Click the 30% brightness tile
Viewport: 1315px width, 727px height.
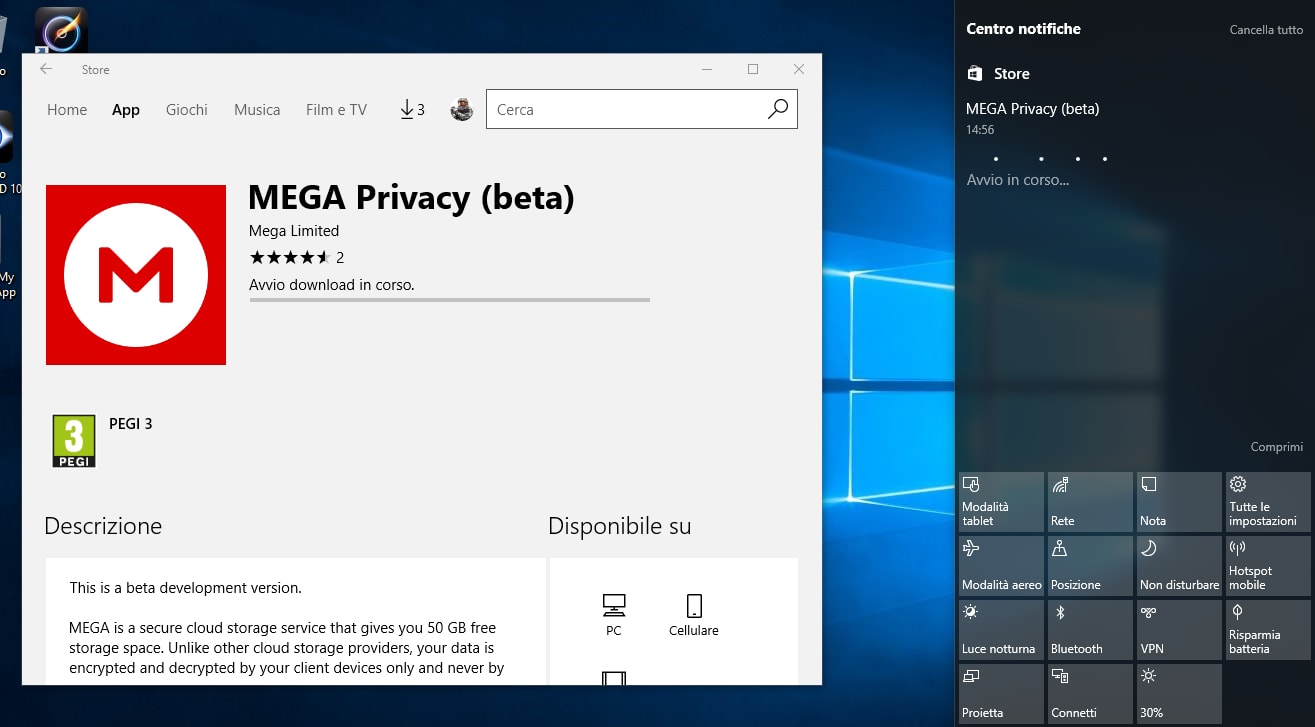pos(1179,694)
